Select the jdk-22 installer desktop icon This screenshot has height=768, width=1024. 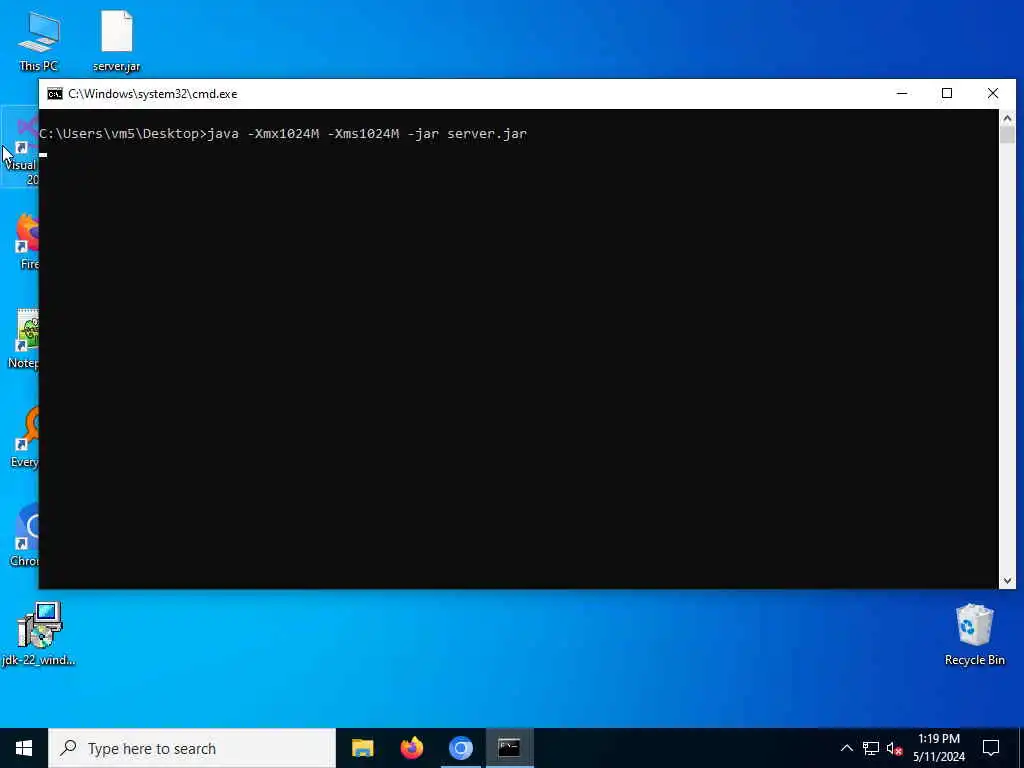point(39,633)
